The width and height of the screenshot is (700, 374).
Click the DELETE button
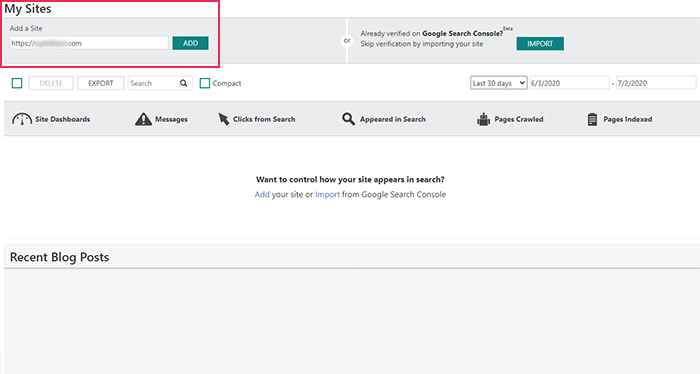(51, 83)
